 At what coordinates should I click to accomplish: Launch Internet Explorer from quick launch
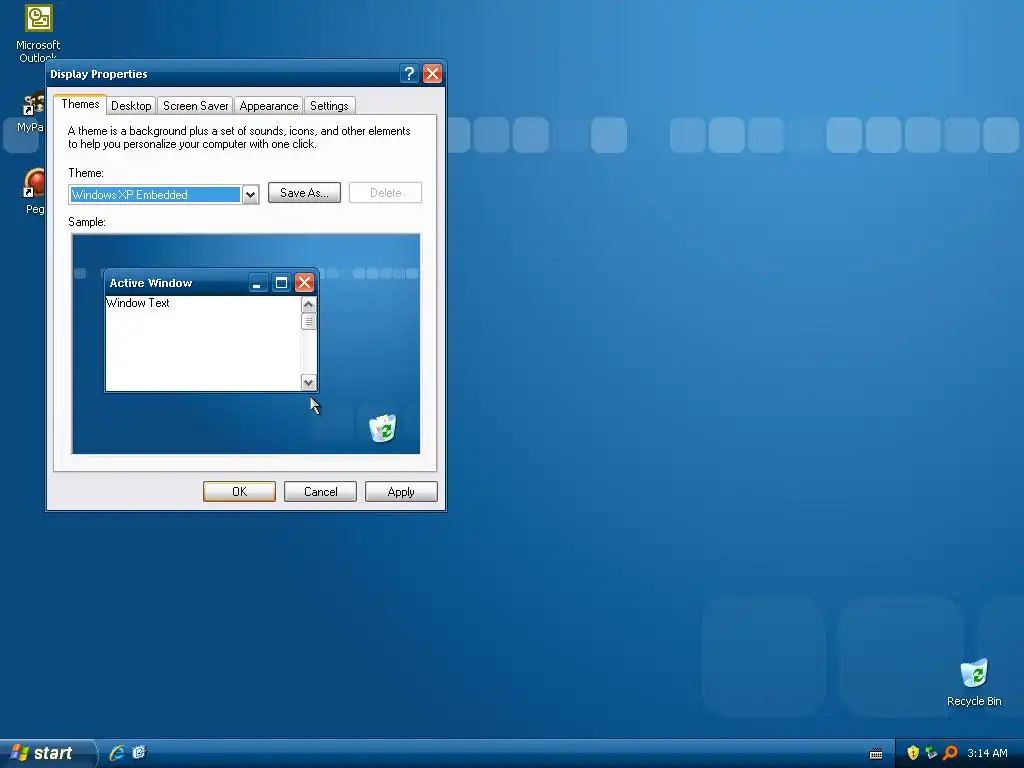pos(118,753)
